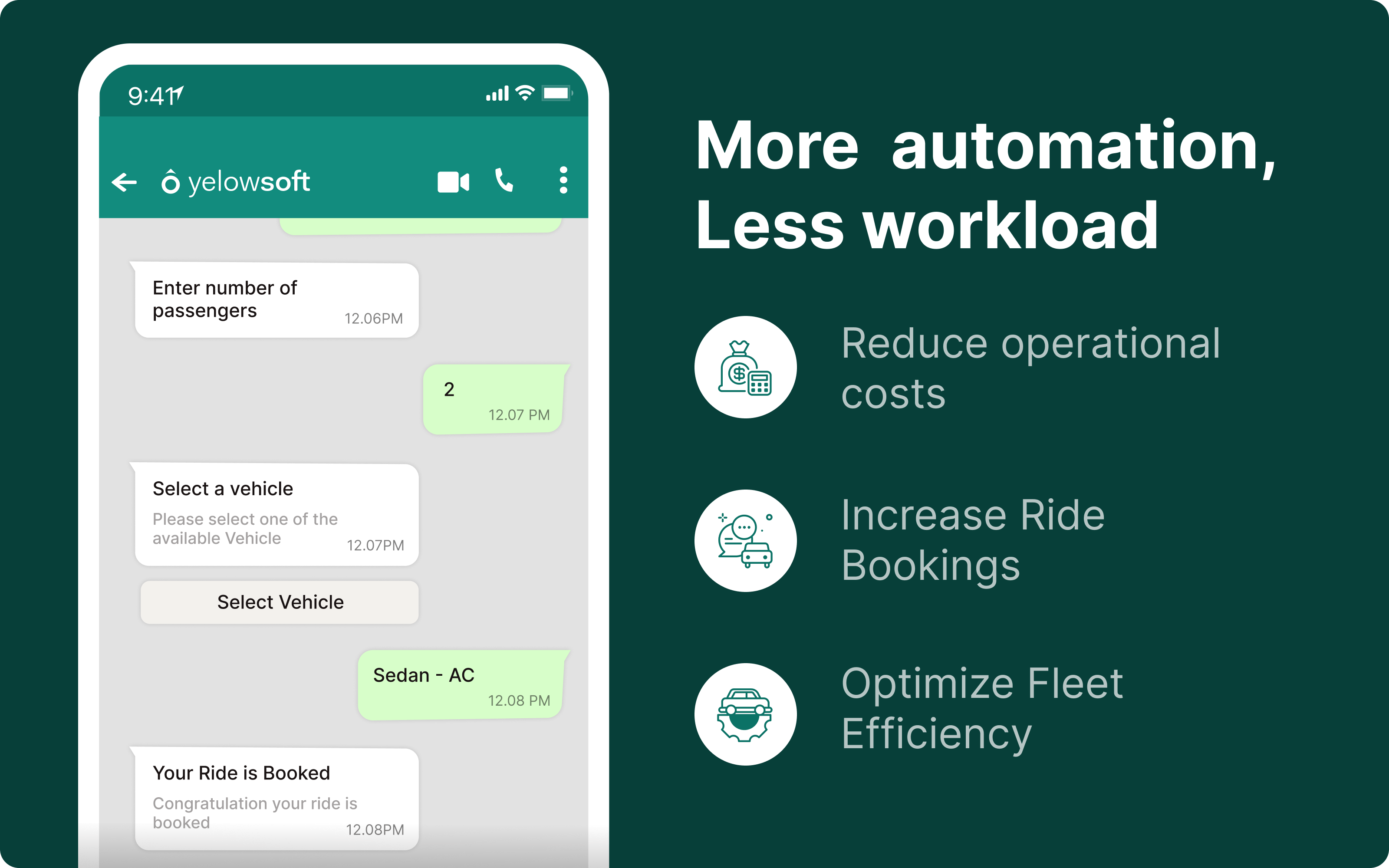This screenshot has width=1389, height=868.
Task: Tap the battery indicator in status bar
Action: 557,93
